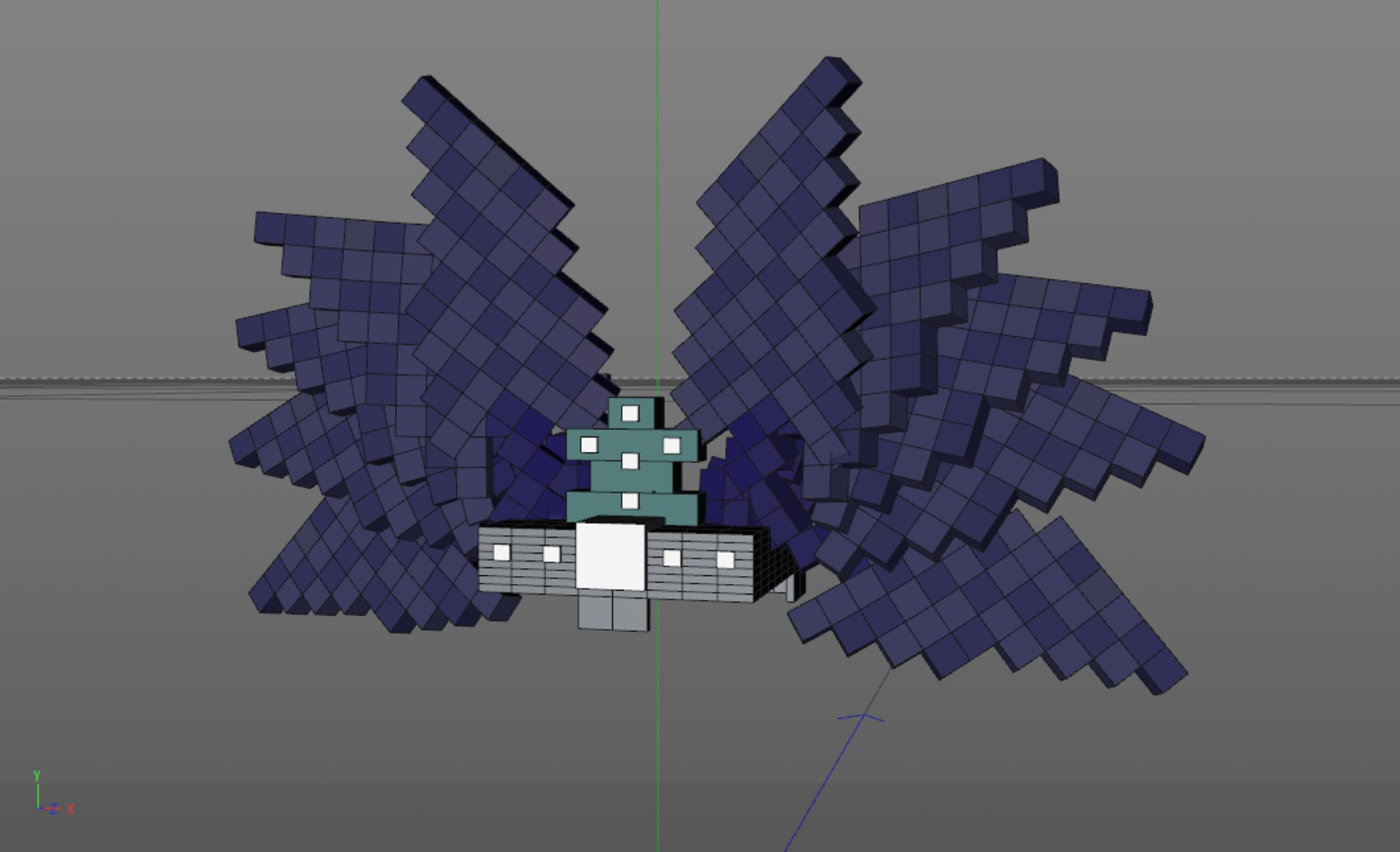Viewport: 1400px width, 852px height.
Task: Select the tallest upper-right wing panel
Action: click(773, 252)
